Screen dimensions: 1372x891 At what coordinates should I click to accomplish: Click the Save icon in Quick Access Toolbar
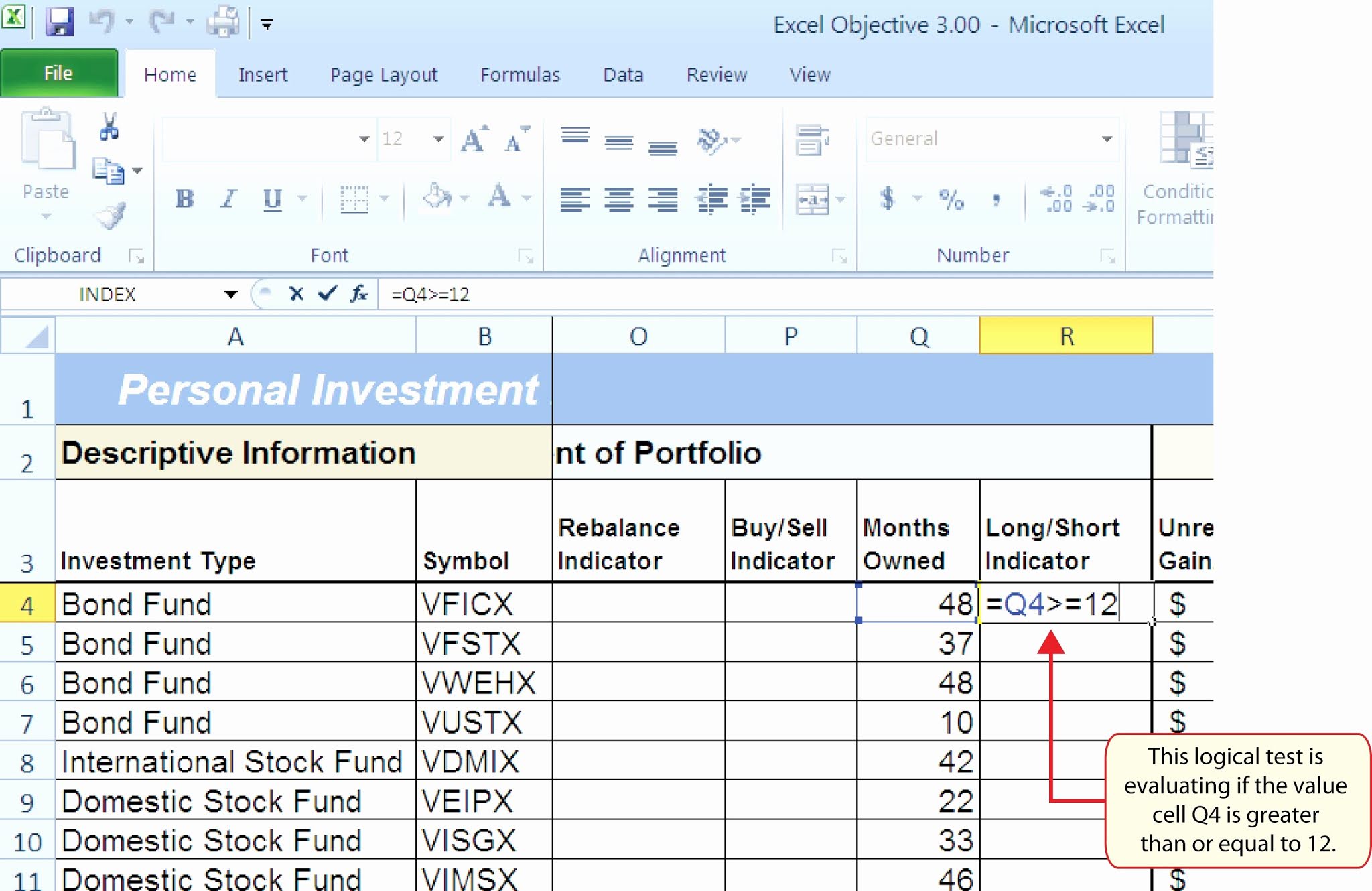click(x=60, y=22)
